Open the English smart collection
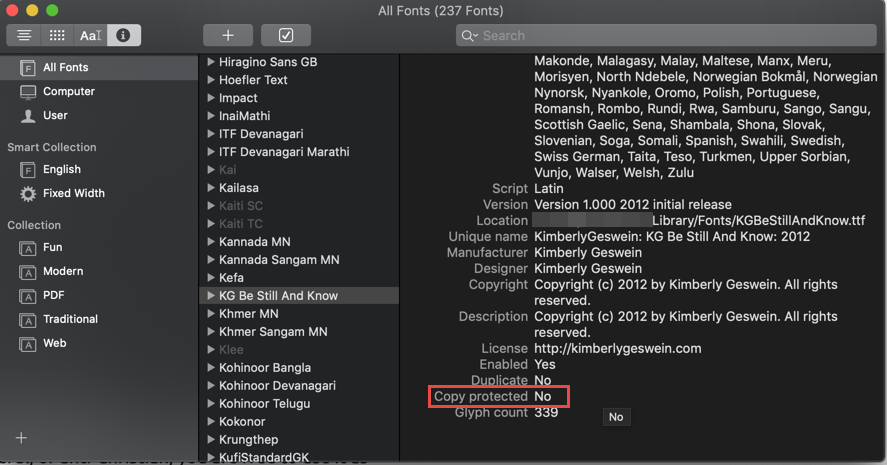The width and height of the screenshot is (887, 465). pos(61,170)
